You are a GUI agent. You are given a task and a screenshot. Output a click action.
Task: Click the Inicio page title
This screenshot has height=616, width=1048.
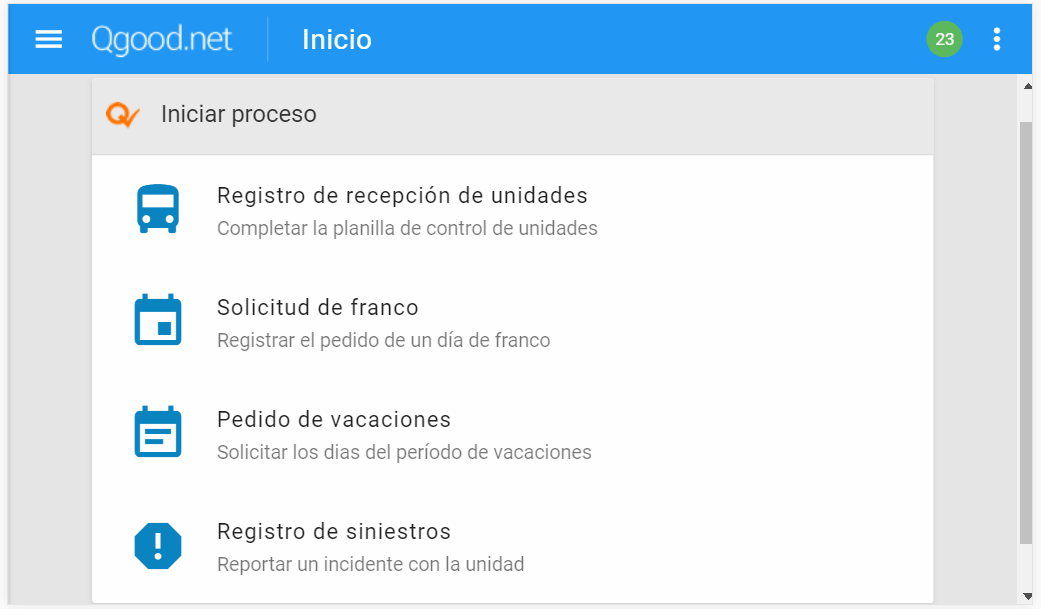point(337,39)
